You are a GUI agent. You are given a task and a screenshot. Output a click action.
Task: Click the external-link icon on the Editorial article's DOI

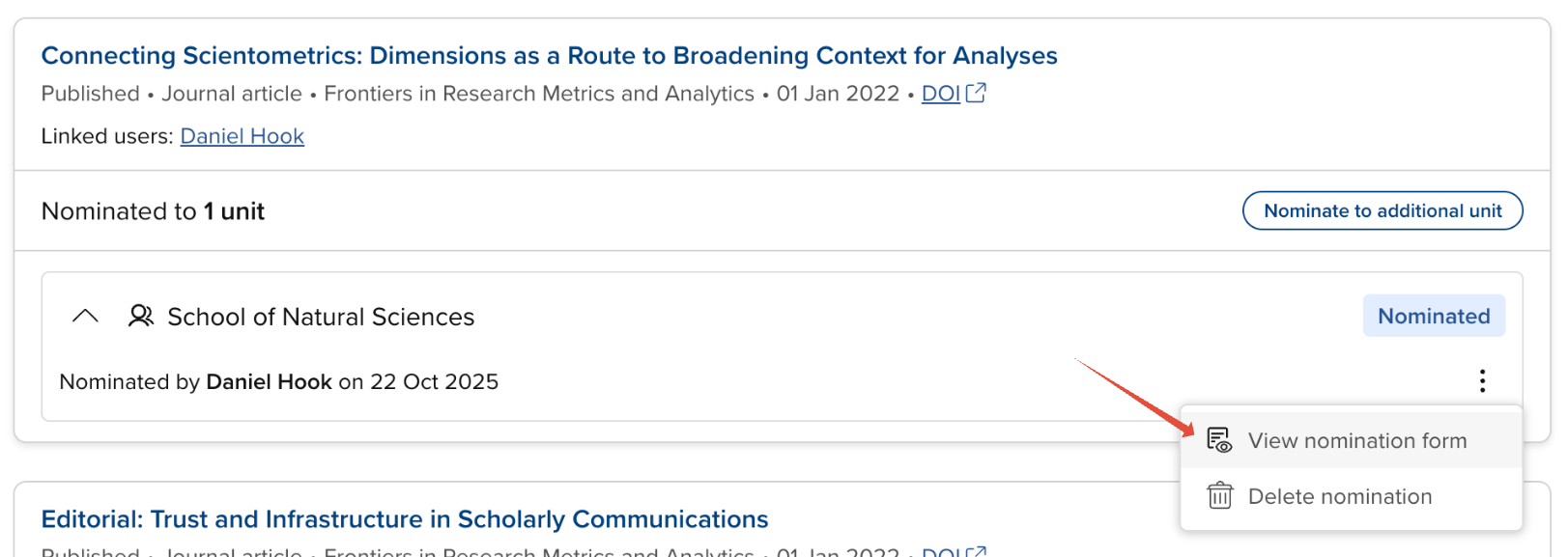tap(977, 551)
